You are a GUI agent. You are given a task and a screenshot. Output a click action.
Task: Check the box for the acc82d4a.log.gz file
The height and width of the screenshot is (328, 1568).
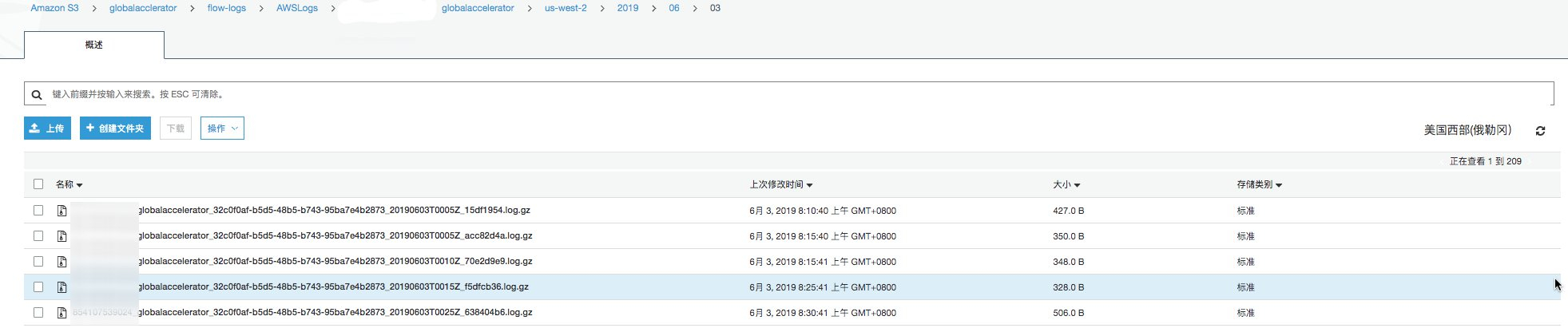tap(38, 235)
